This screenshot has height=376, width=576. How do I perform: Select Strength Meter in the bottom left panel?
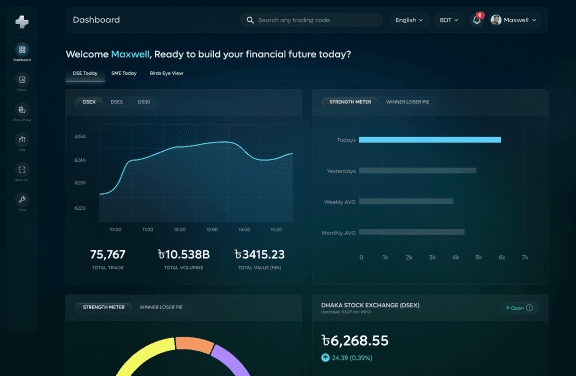104,307
